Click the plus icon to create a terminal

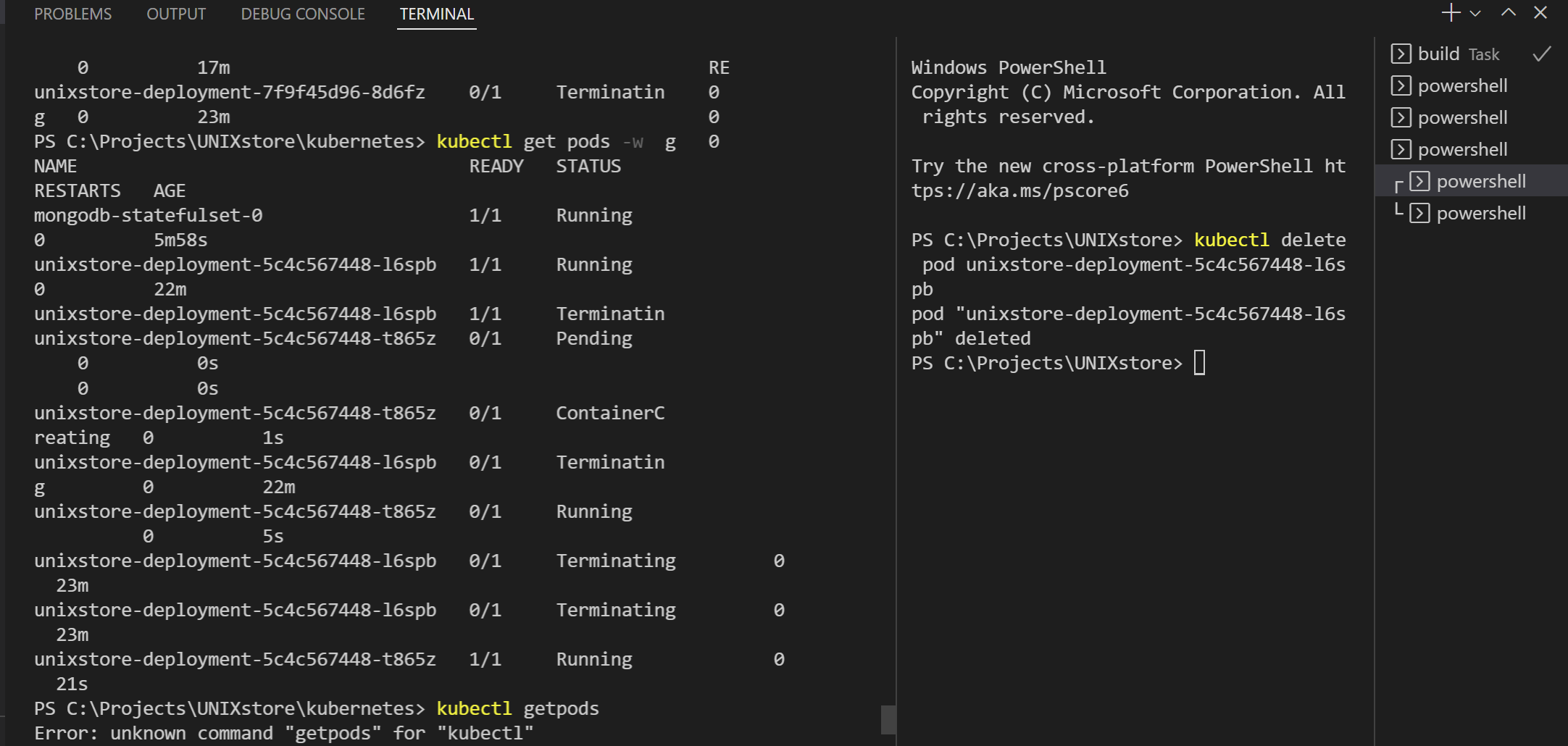coord(1450,13)
